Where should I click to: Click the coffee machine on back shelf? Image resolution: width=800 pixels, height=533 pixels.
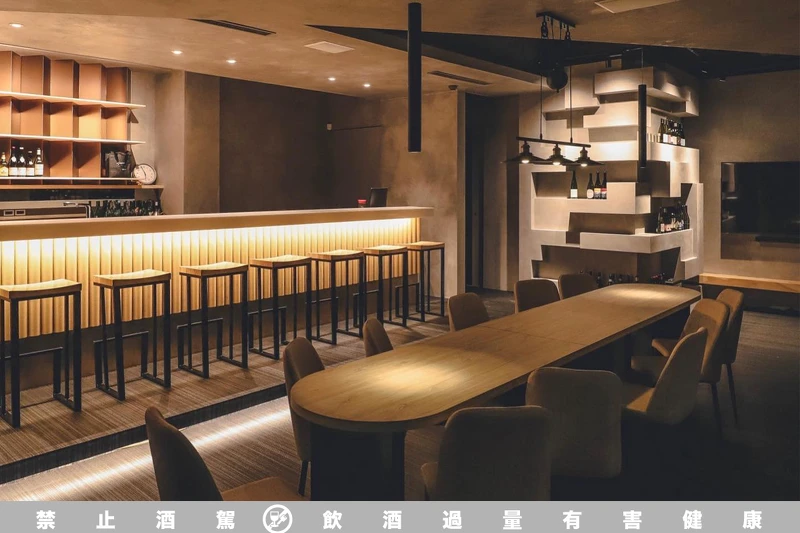(x=118, y=163)
